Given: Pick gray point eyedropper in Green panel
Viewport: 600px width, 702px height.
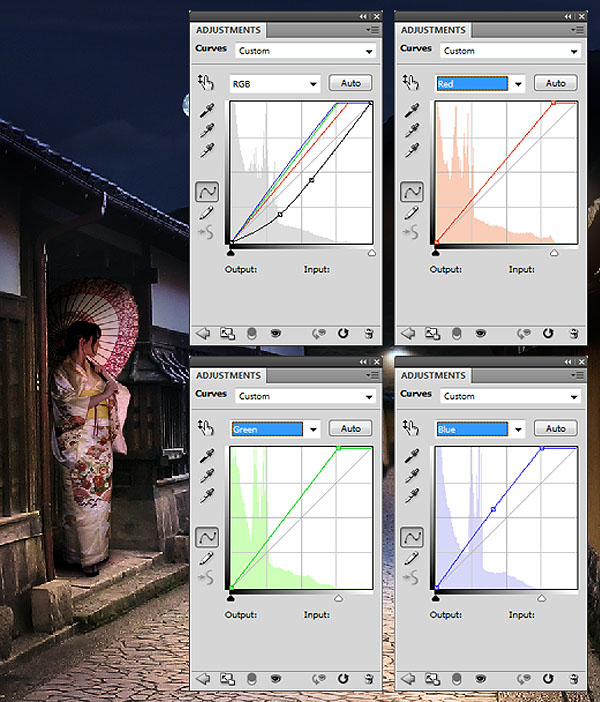Looking at the screenshot, I should [x=207, y=475].
